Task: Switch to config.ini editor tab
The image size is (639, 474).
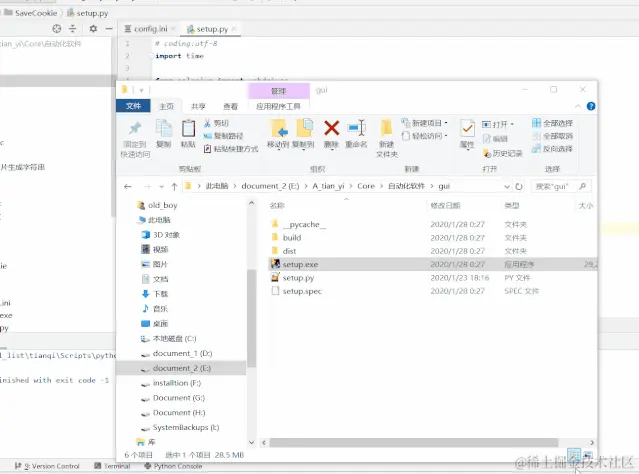Action: coord(150,29)
